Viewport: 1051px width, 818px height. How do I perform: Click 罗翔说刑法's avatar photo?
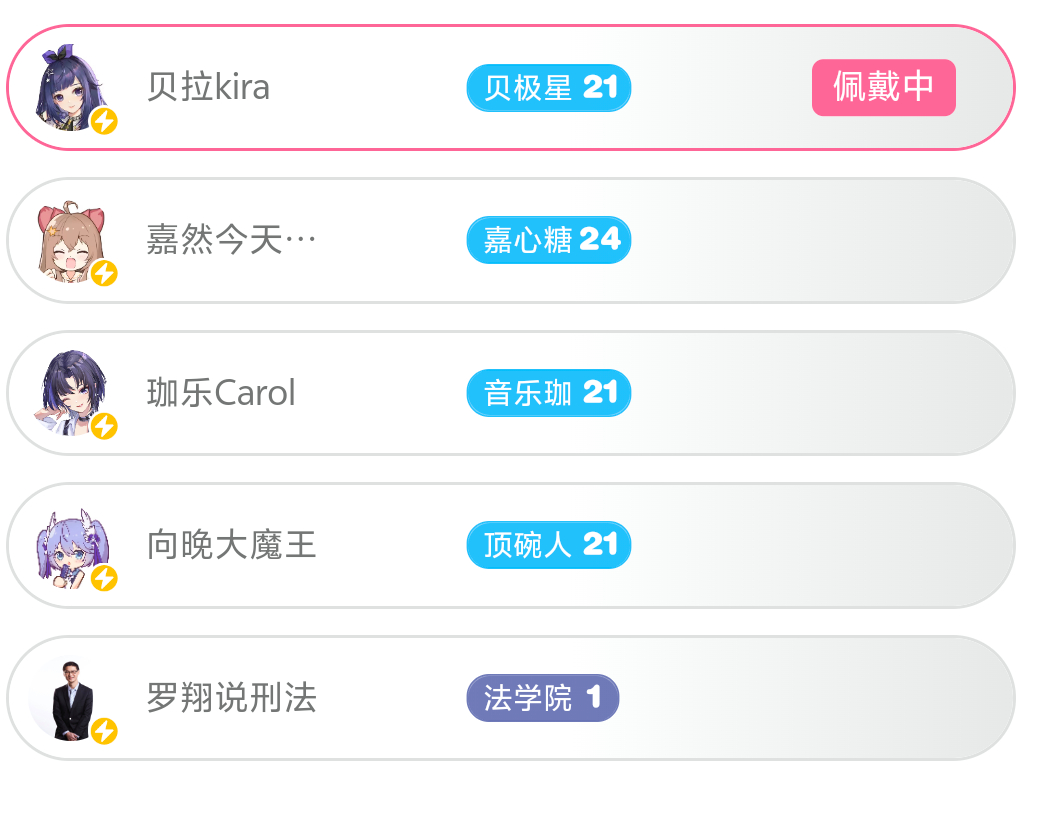70,698
